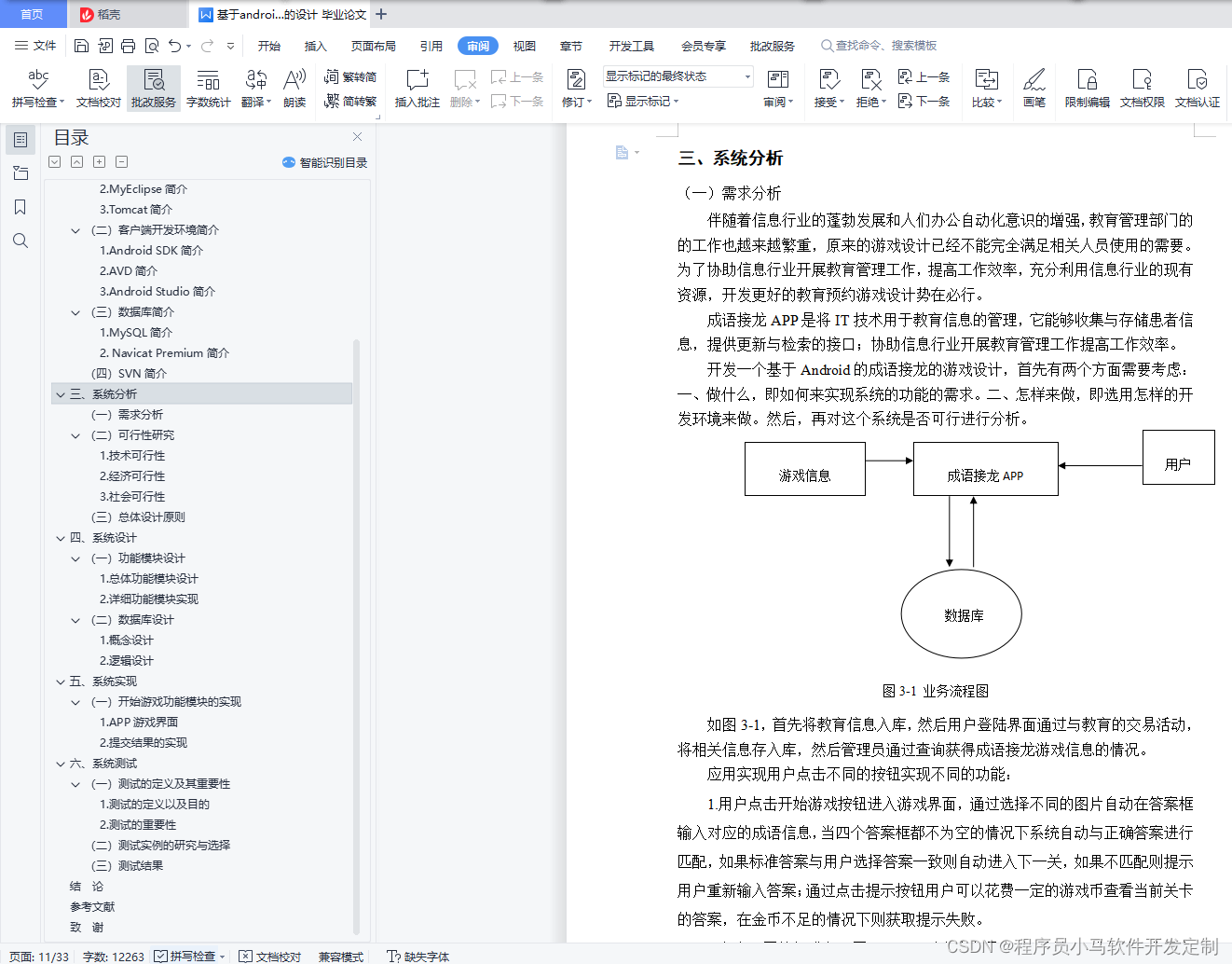Jump to 3.Android Studio 简介 in outline

coord(157,292)
